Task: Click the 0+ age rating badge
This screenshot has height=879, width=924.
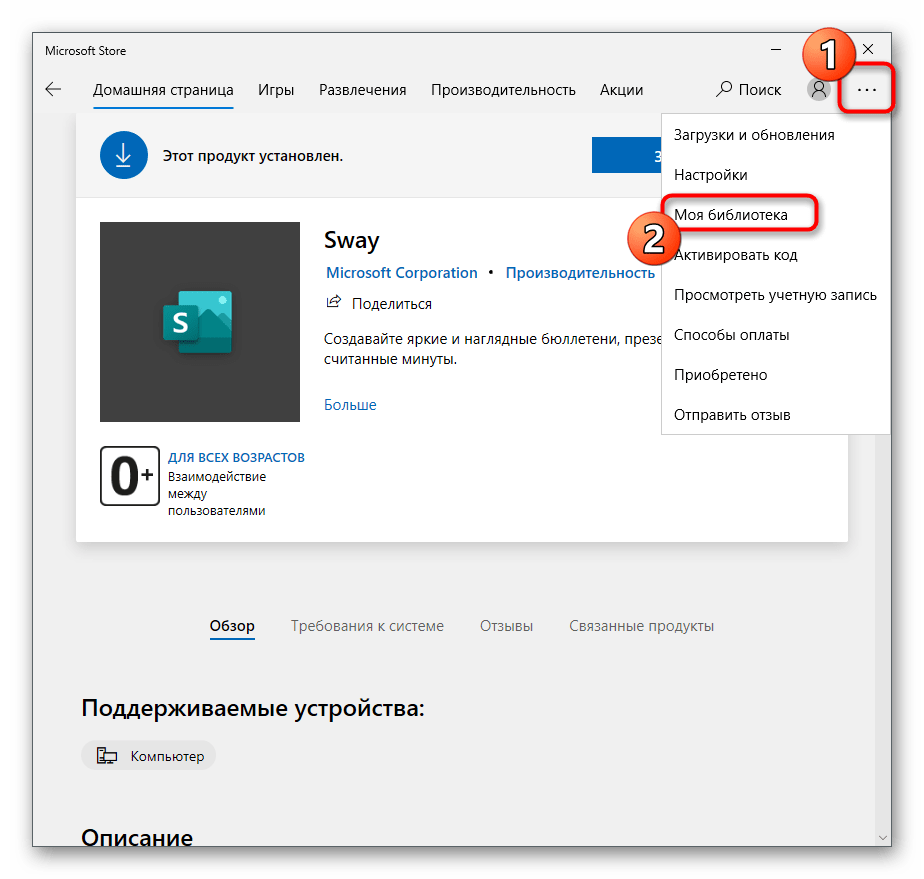Action: 130,476
